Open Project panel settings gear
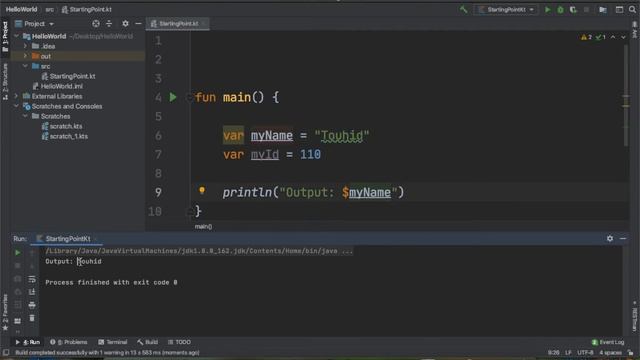Viewport: 640px width, 360px height. [125, 24]
